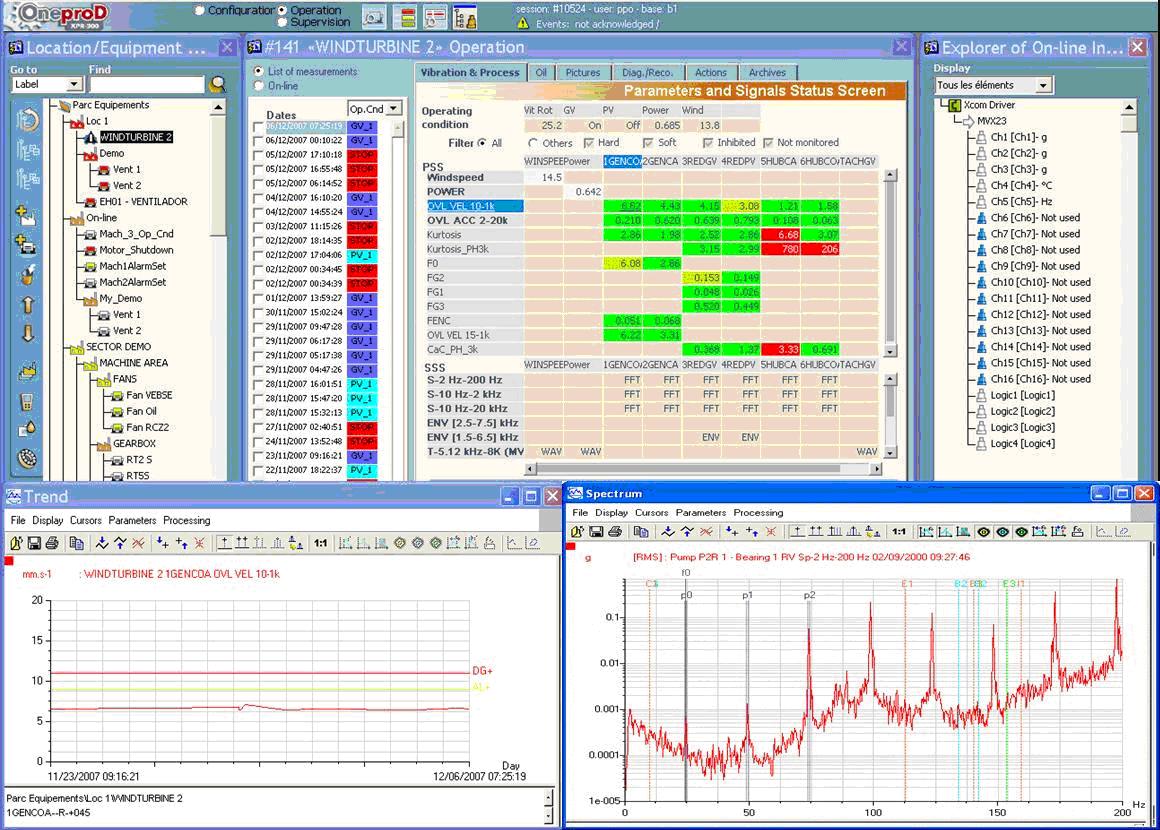Click the refresh icon atop the left sidebar
This screenshot has width=1160, height=830.
pyautogui.click(x=28, y=121)
